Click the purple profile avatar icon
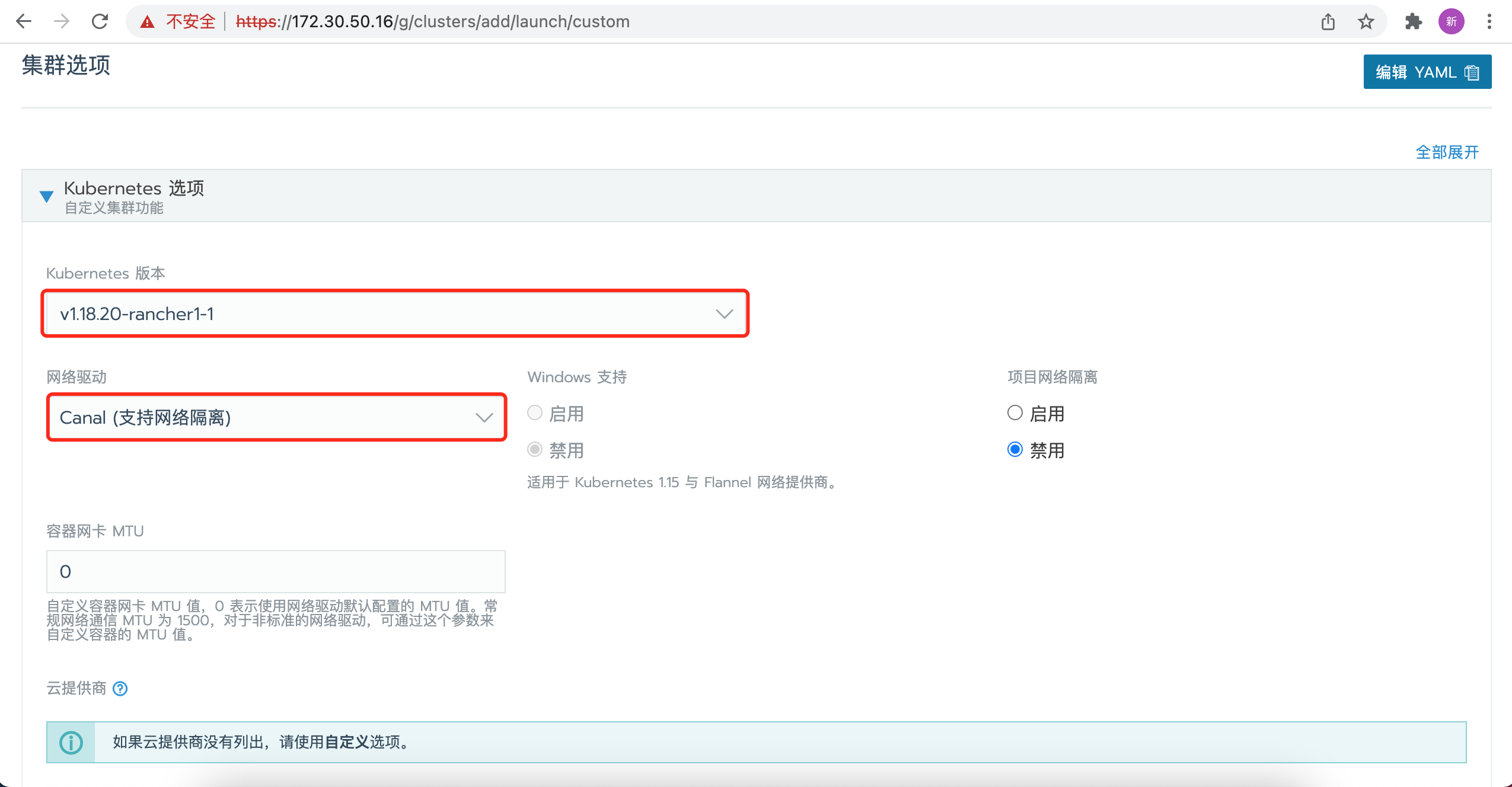Screen dimensions: 1512x787 [x=1451, y=22]
